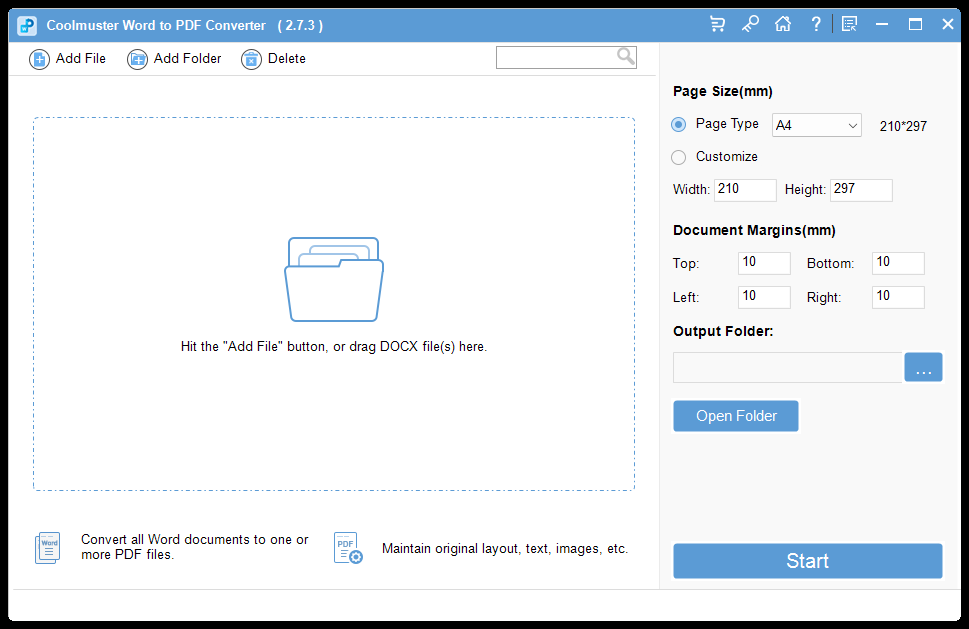The height and width of the screenshot is (629, 969).
Task: Browse output folder with the ellipsis button
Action: [x=923, y=368]
